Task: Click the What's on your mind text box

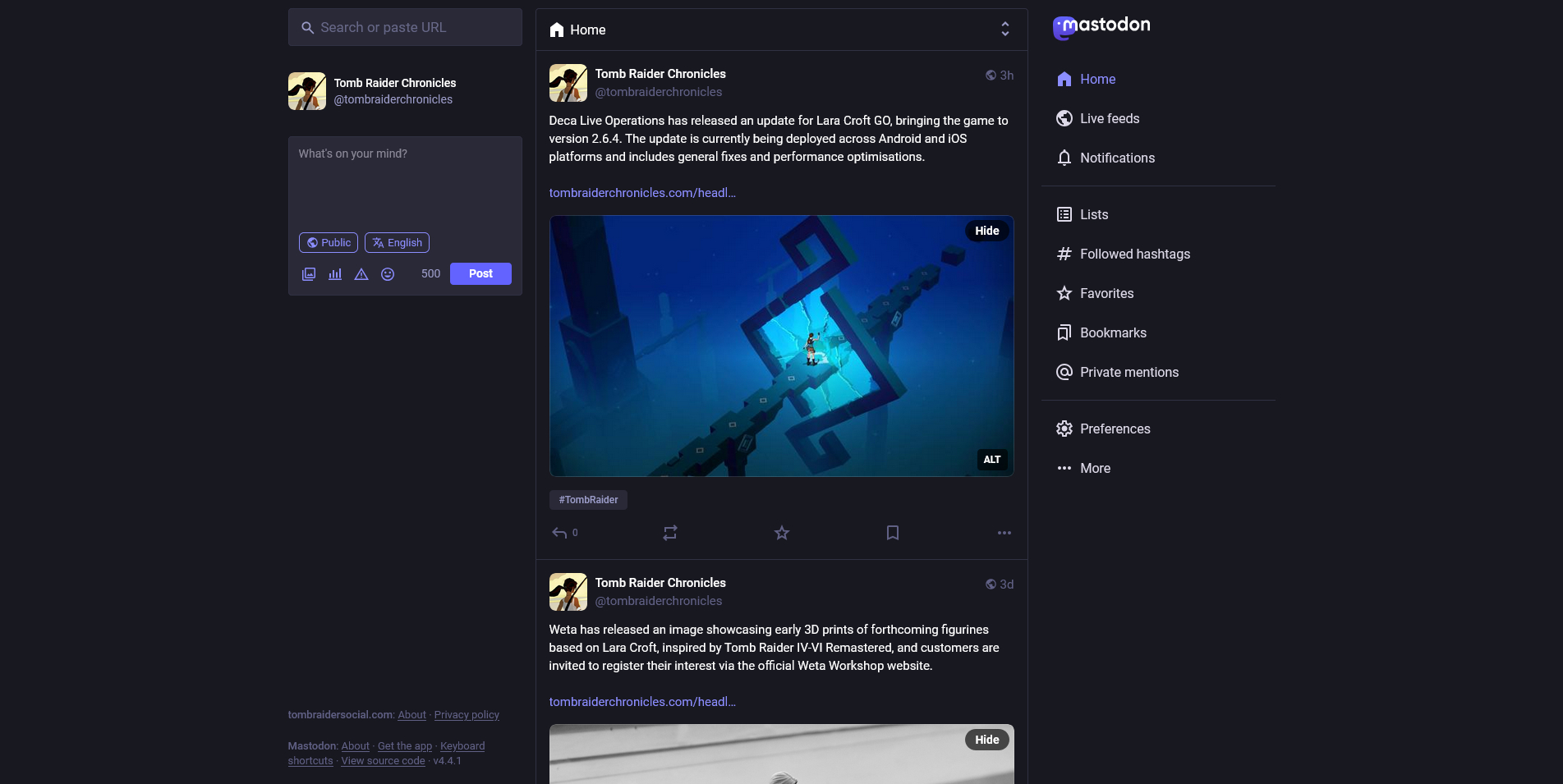Action: pos(405,181)
